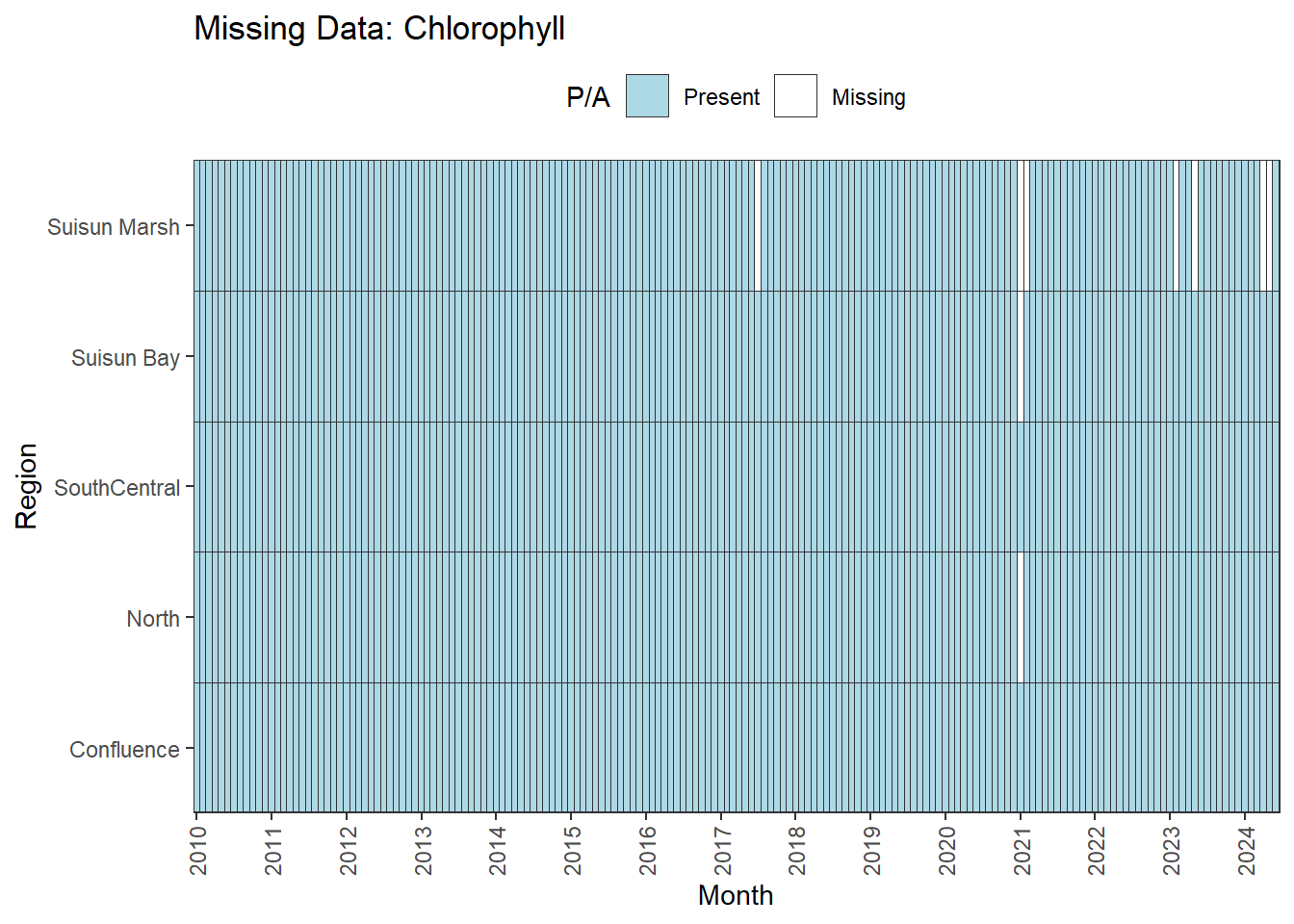Viewport: 1294px width, 924px height.
Task: Select the Suisun Marsh axis label
Action: (x=114, y=227)
